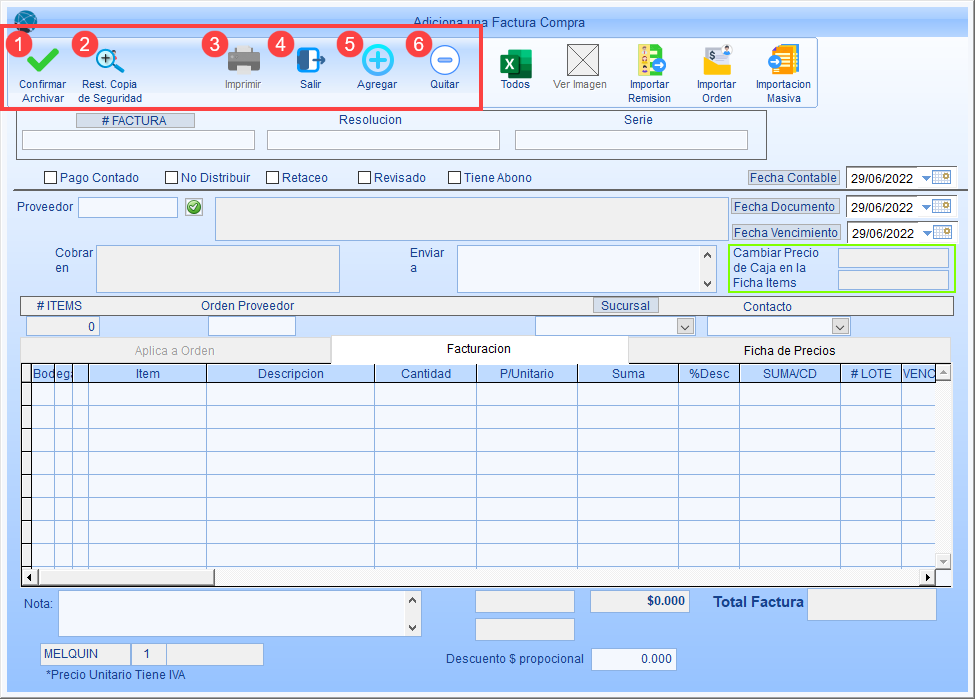Click the Importar Remision icon
This screenshot has width=975, height=699.
coord(650,60)
